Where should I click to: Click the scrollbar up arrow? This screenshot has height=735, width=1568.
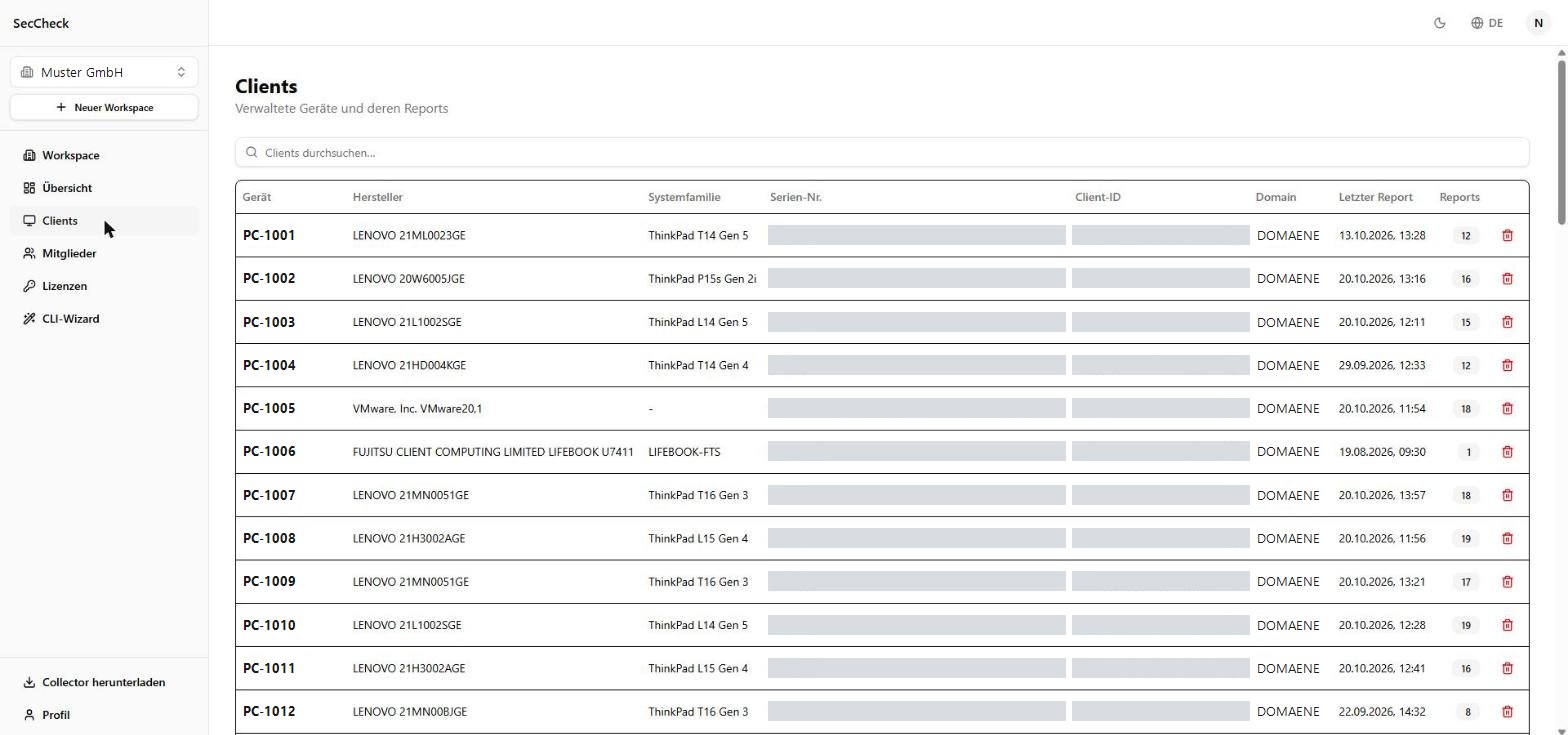pyautogui.click(x=1561, y=53)
